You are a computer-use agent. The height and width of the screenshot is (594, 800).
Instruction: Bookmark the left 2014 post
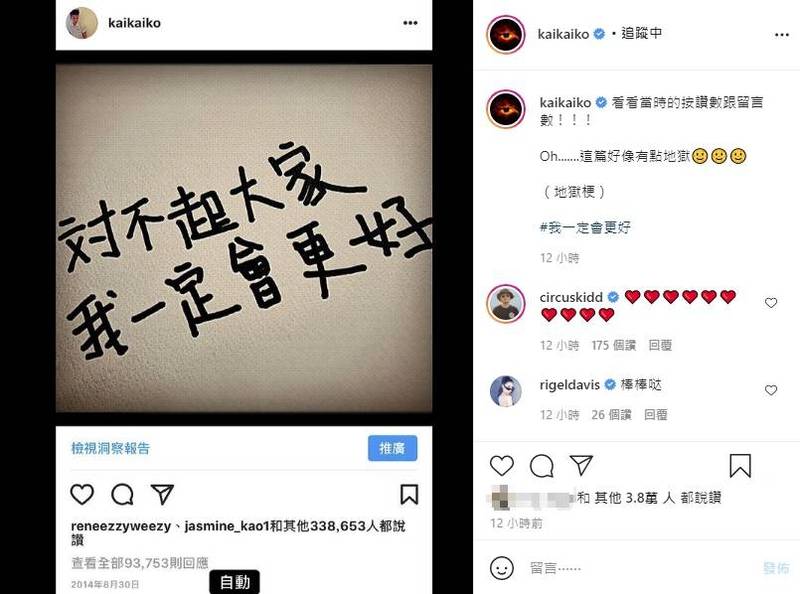409,494
